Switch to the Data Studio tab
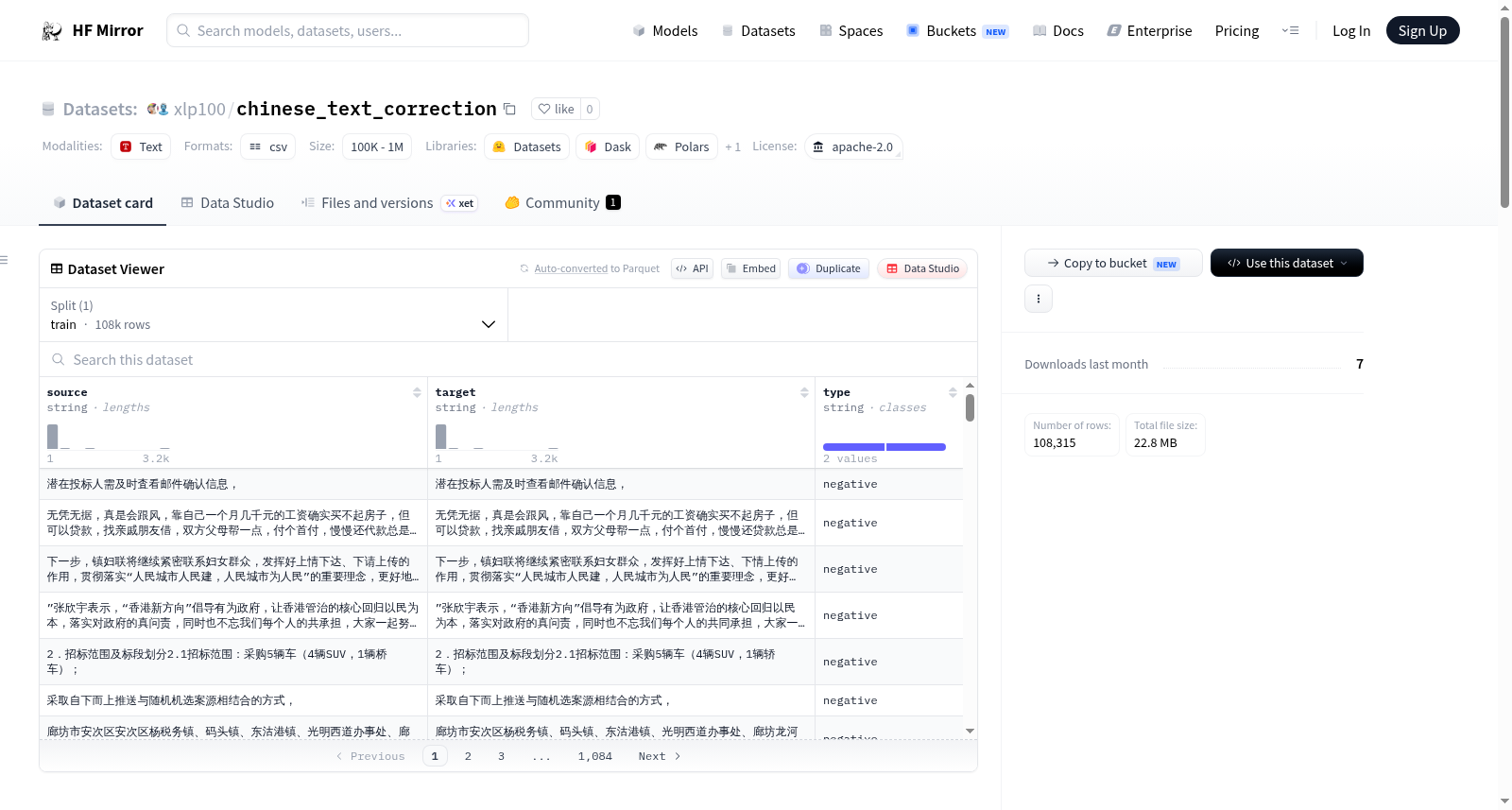The image size is (1512, 810). coord(228,202)
